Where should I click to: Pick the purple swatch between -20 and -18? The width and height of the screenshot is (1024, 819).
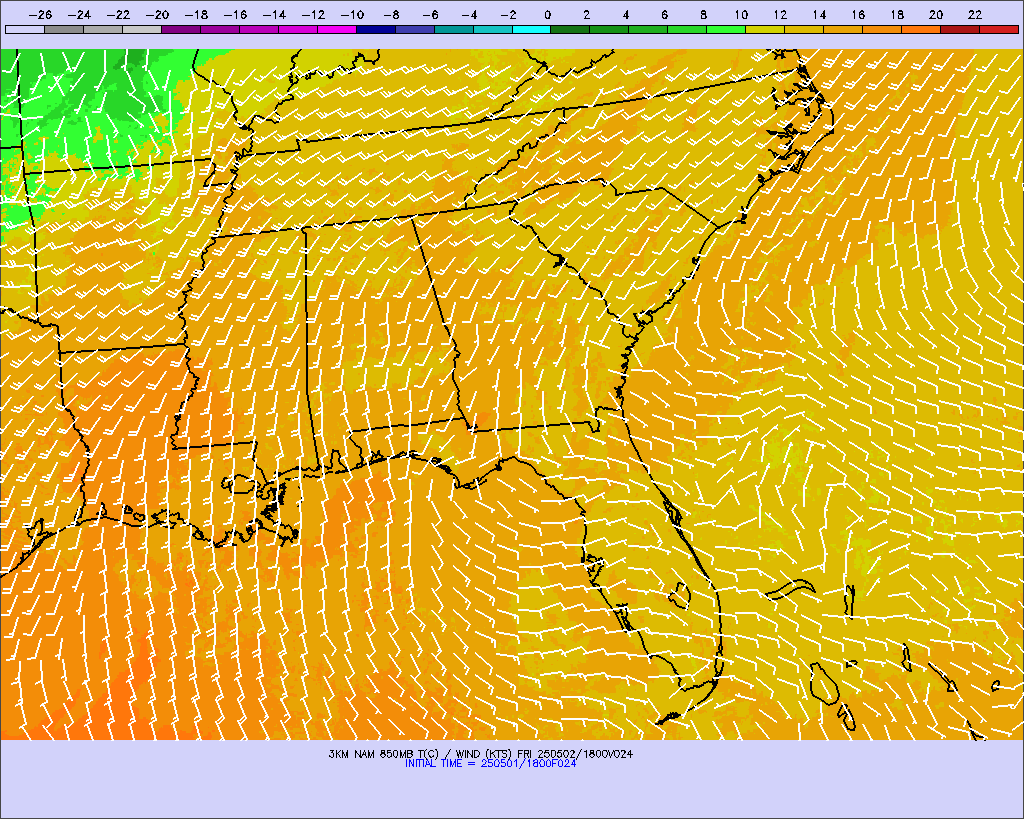point(181,29)
